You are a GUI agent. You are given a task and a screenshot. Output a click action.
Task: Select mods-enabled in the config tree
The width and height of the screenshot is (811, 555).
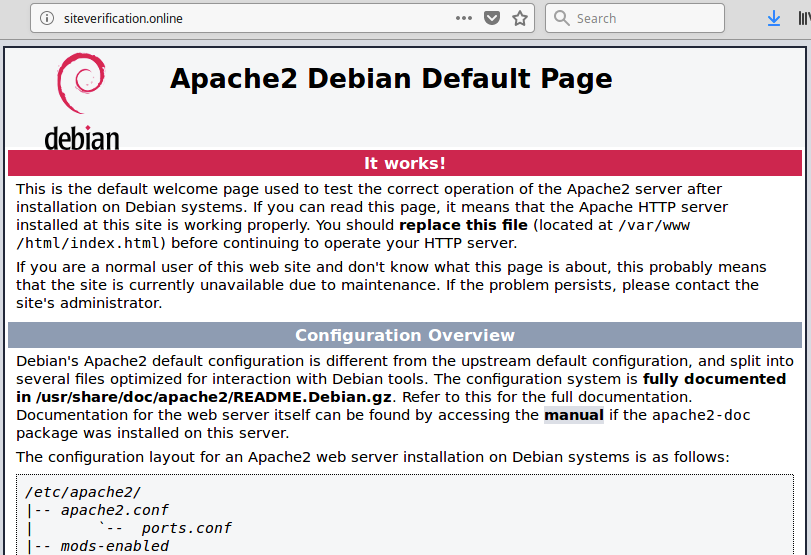(114, 546)
